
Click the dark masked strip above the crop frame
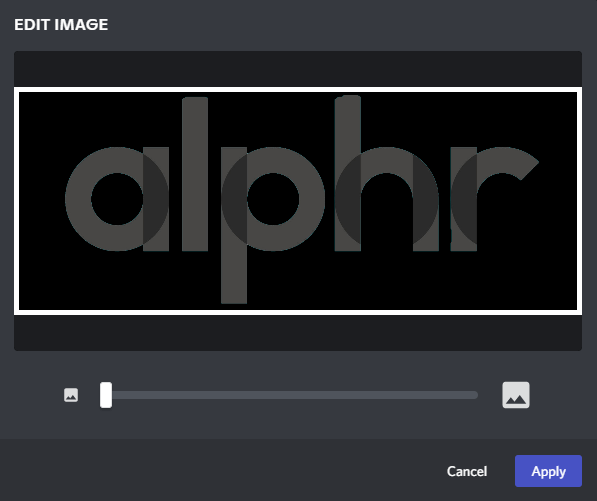(x=298, y=69)
